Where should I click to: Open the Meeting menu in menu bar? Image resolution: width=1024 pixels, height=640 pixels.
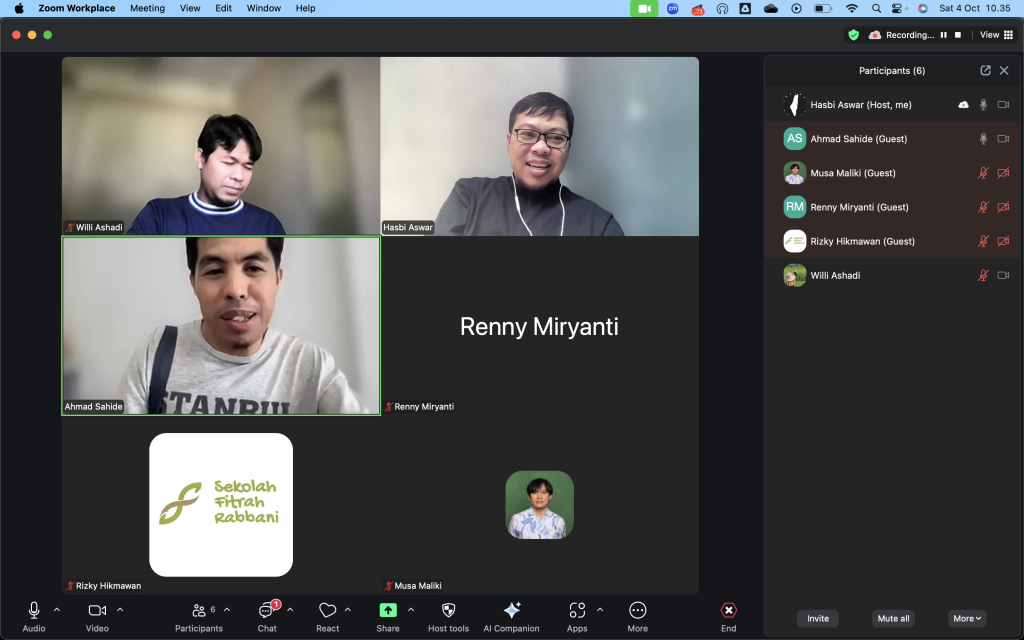point(147,8)
